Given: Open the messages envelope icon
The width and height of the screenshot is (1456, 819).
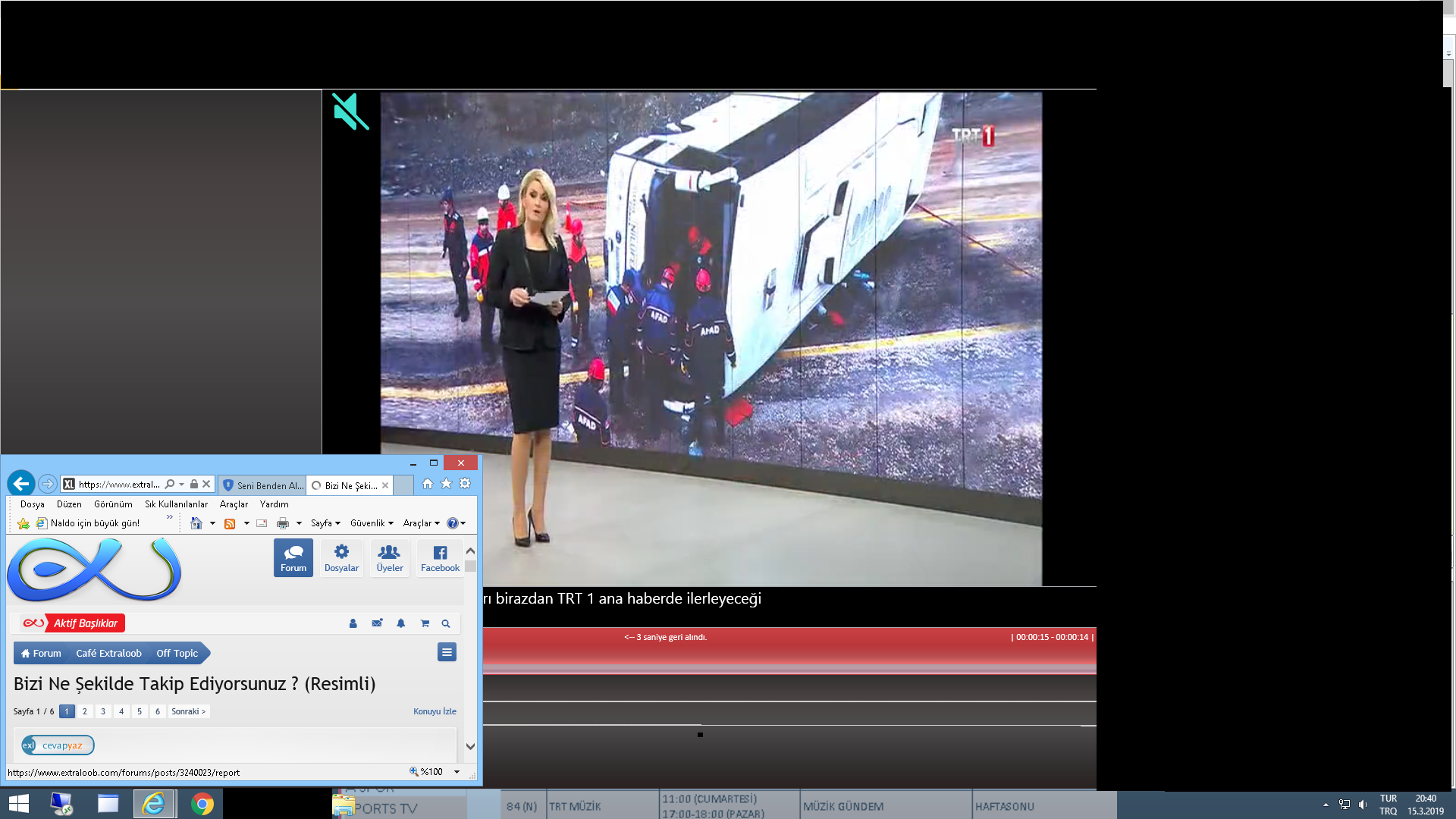Looking at the screenshot, I should pyautogui.click(x=377, y=623).
